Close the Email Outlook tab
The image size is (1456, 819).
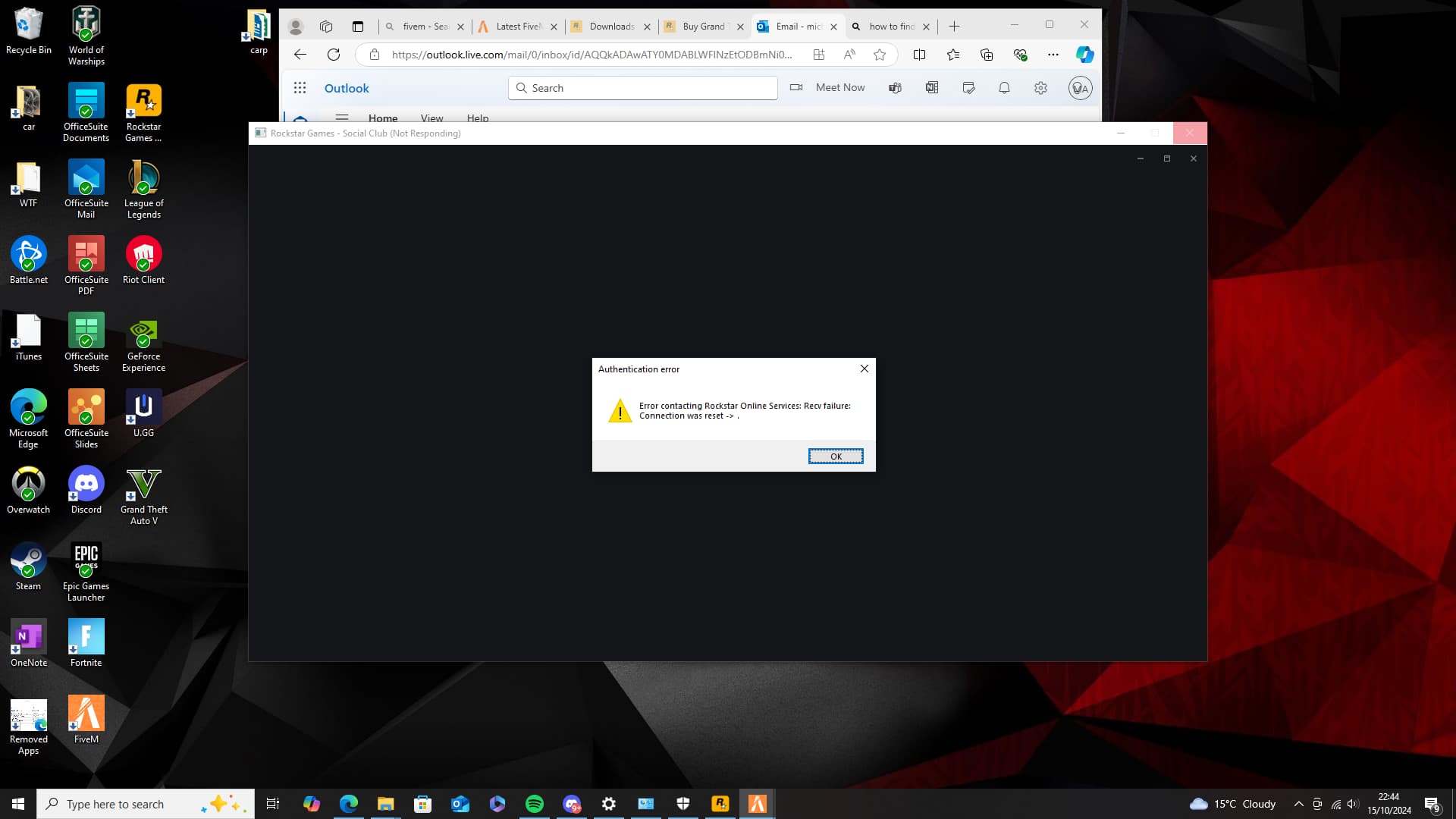pos(833,27)
